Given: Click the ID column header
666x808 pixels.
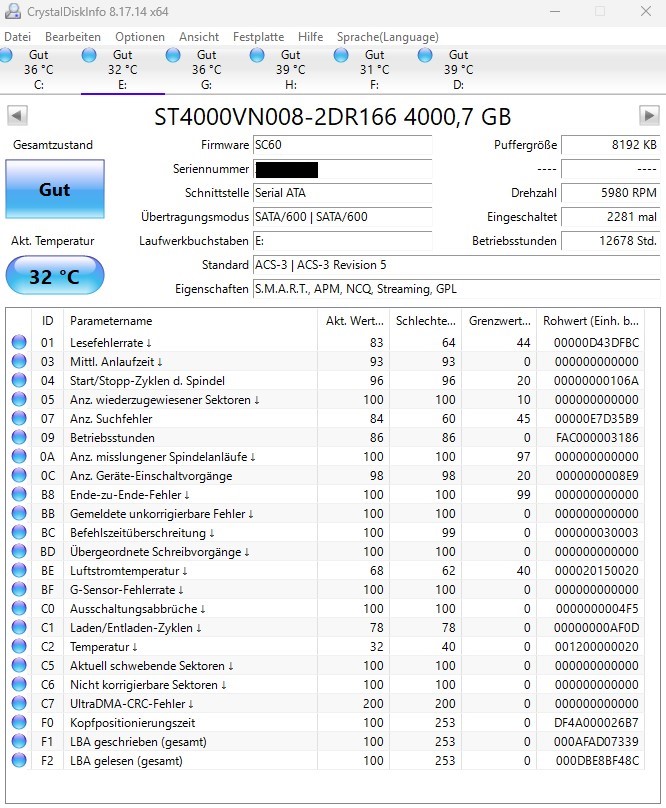Looking at the screenshot, I should [47, 321].
